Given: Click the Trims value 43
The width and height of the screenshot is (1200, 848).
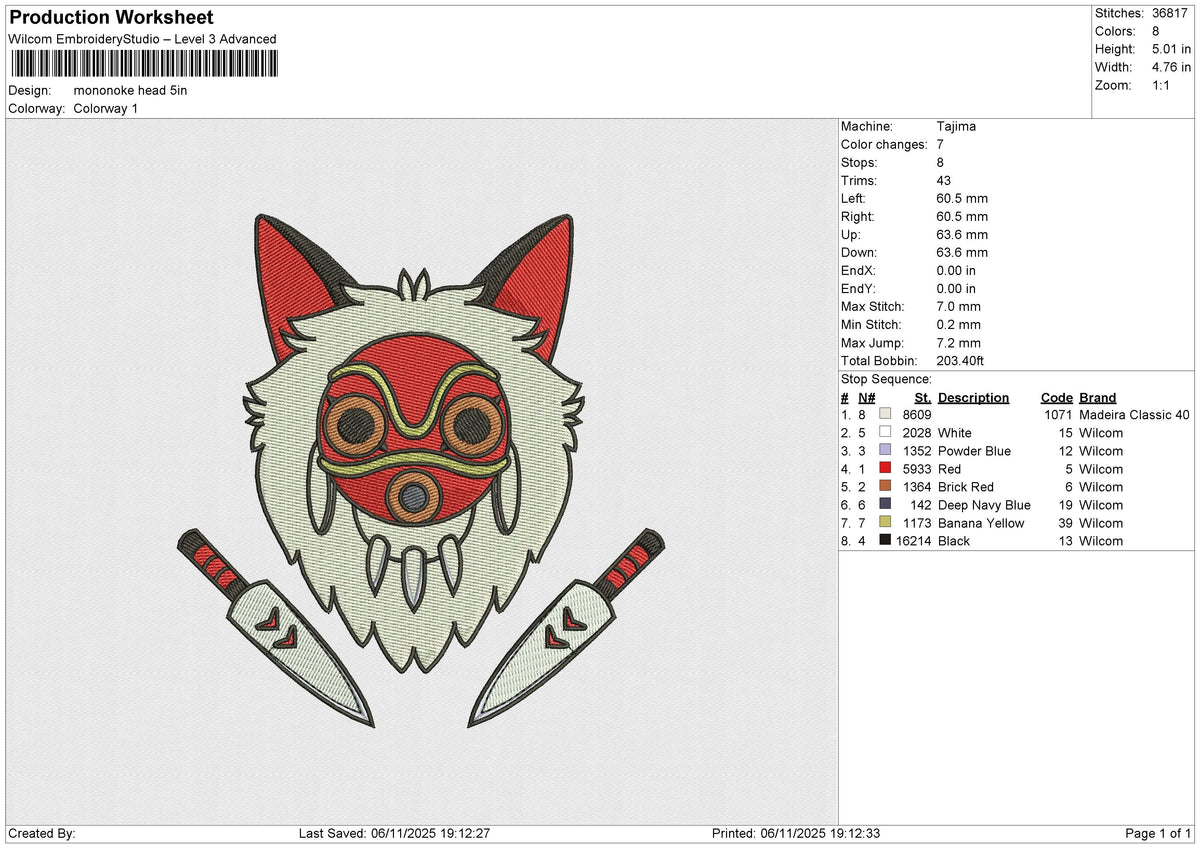Looking at the screenshot, I should pyautogui.click(x=945, y=181).
